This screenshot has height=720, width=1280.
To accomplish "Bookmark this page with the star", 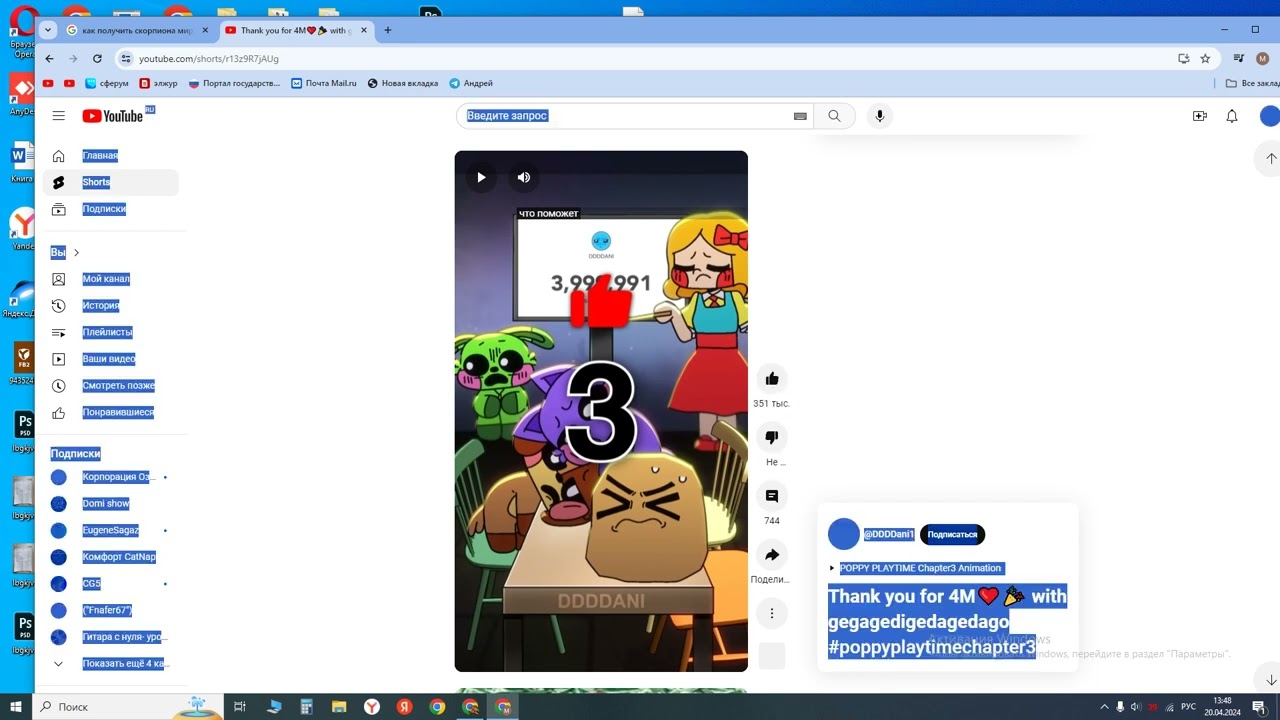I will [x=1205, y=59].
